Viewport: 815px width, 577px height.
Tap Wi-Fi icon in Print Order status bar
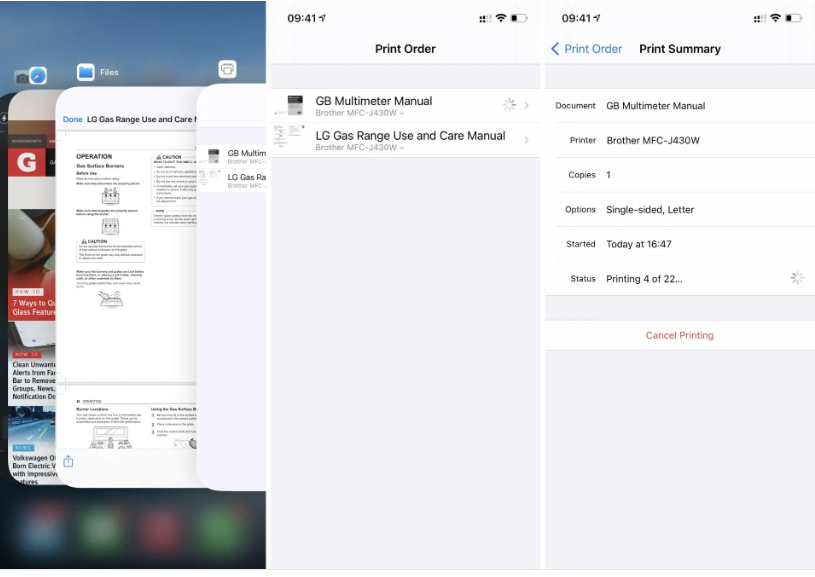(501, 18)
